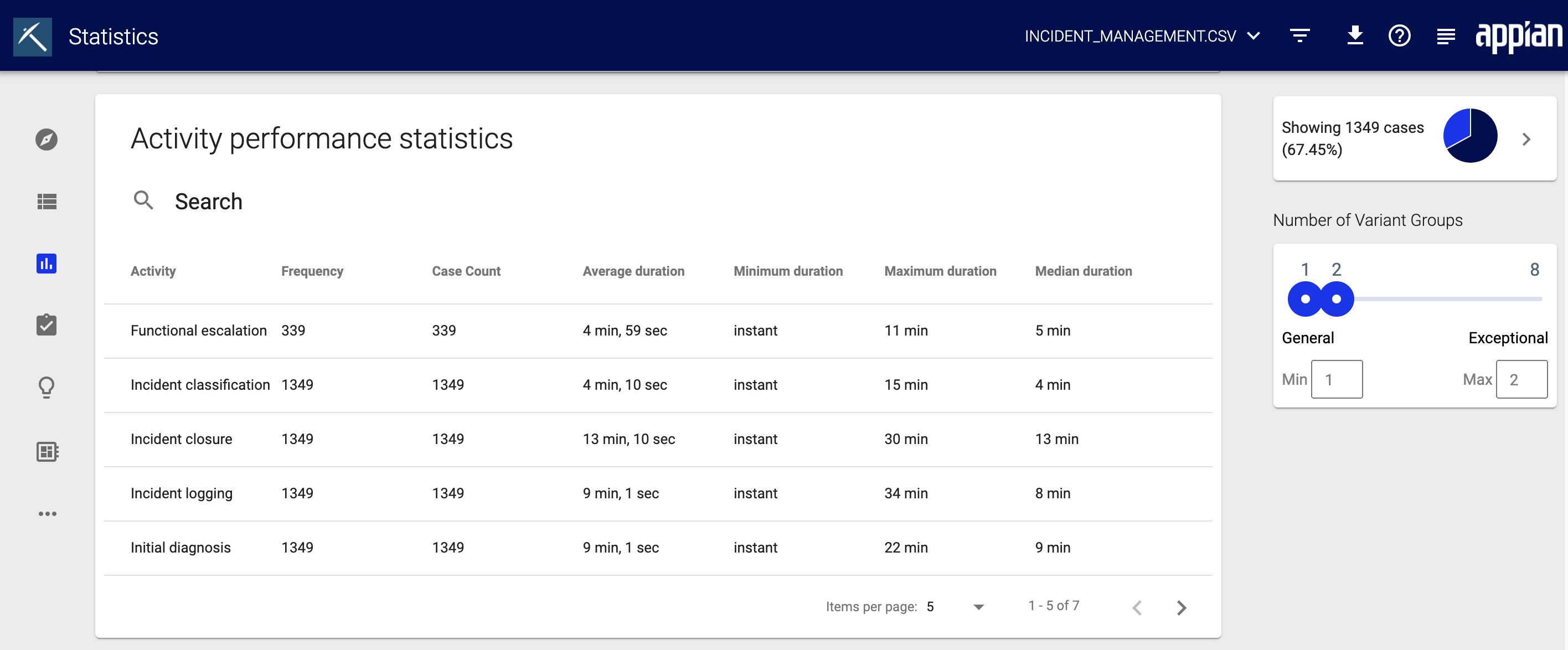
Task: Click the Statistics page title
Action: coord(113,37)
